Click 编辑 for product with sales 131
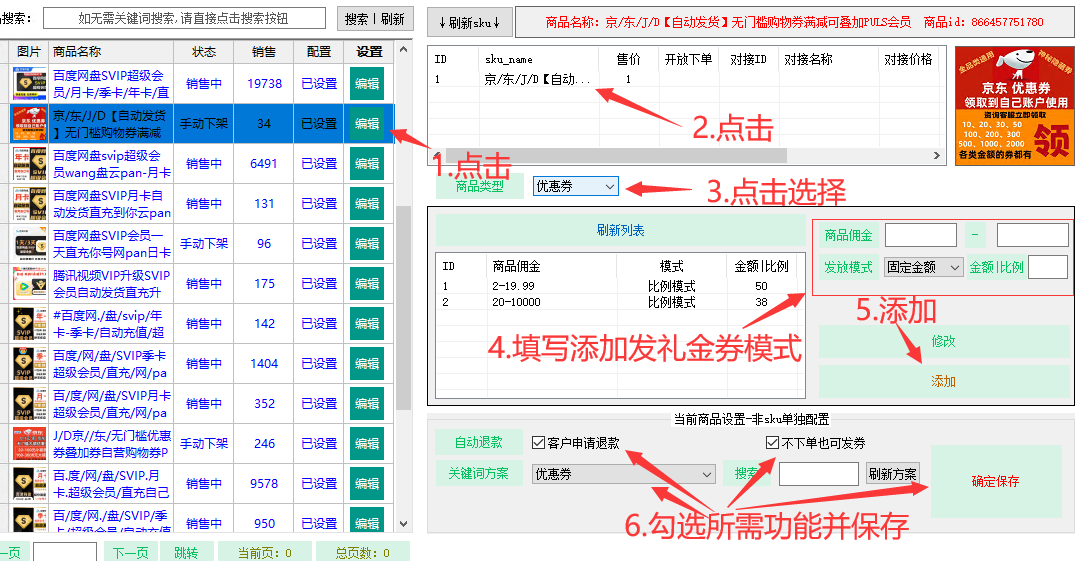This screenshot has width=1078, height=561. (366, 204)
